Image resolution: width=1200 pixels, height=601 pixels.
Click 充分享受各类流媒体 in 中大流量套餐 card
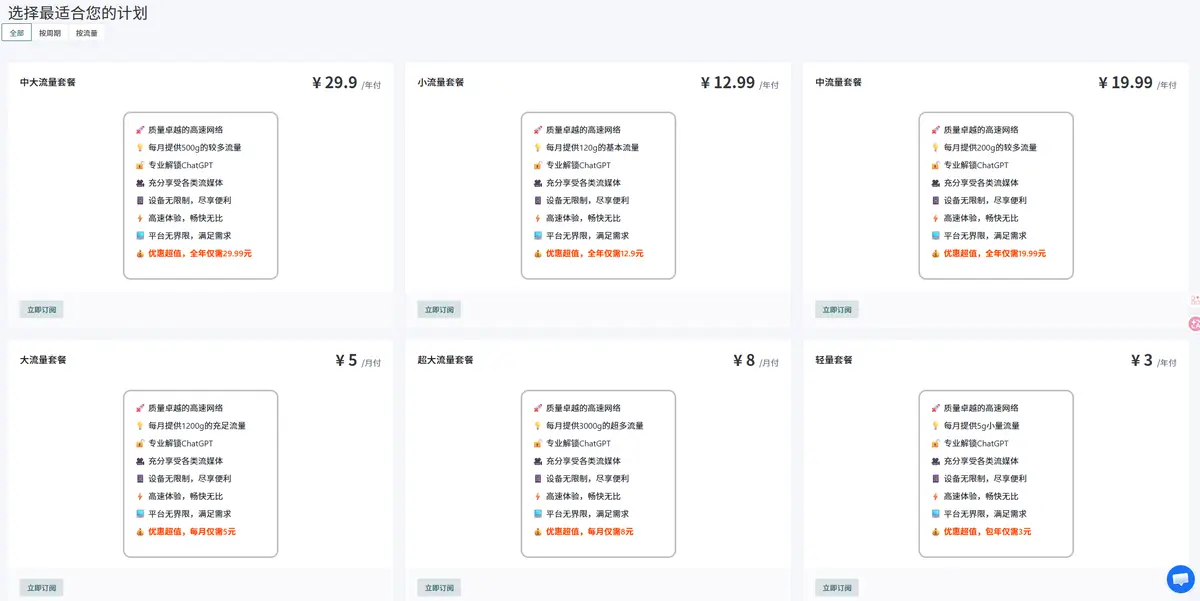click(x=185, y=183)
